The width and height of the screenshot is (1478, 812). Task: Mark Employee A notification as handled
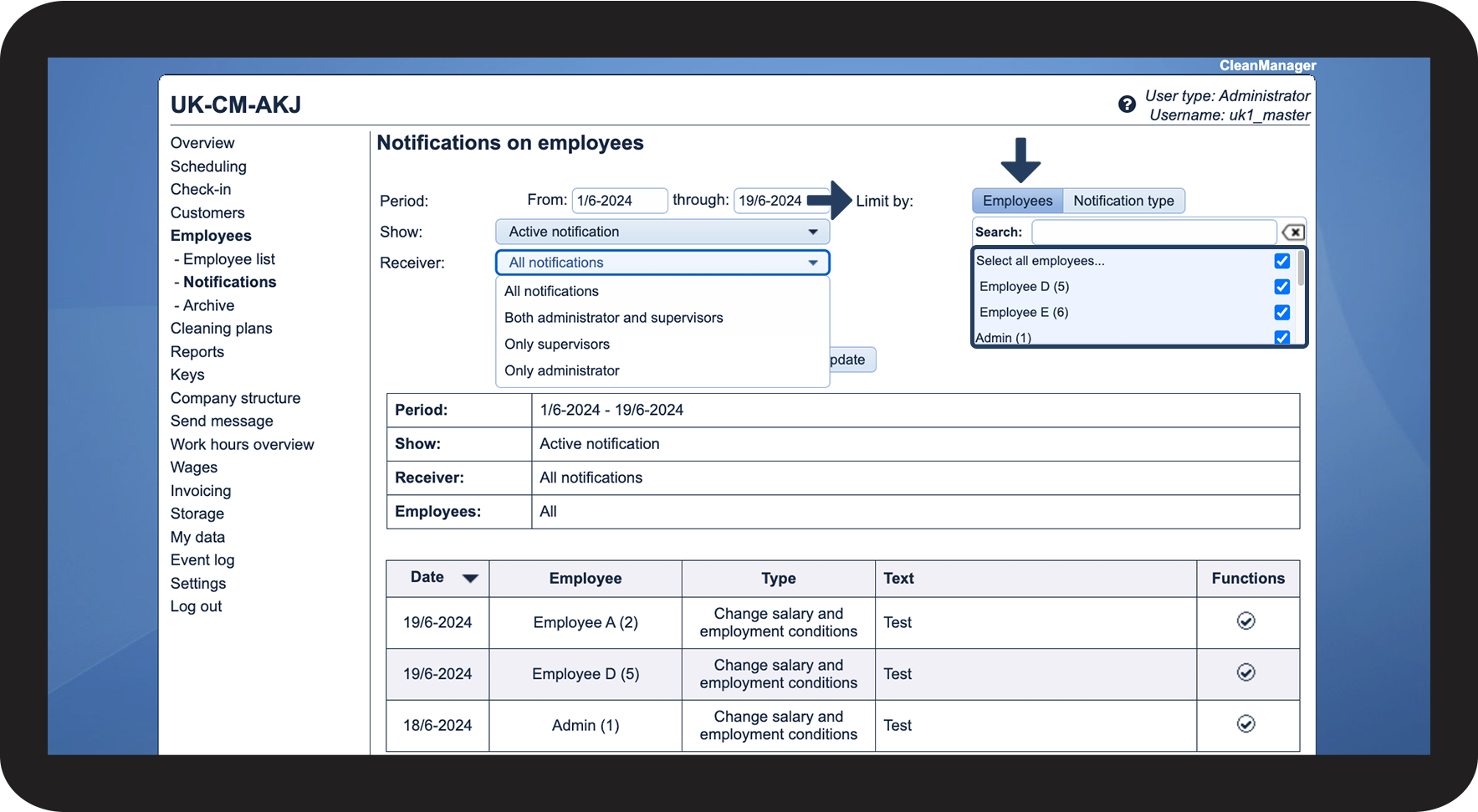pyautogui.click(x=1245, y=621)
